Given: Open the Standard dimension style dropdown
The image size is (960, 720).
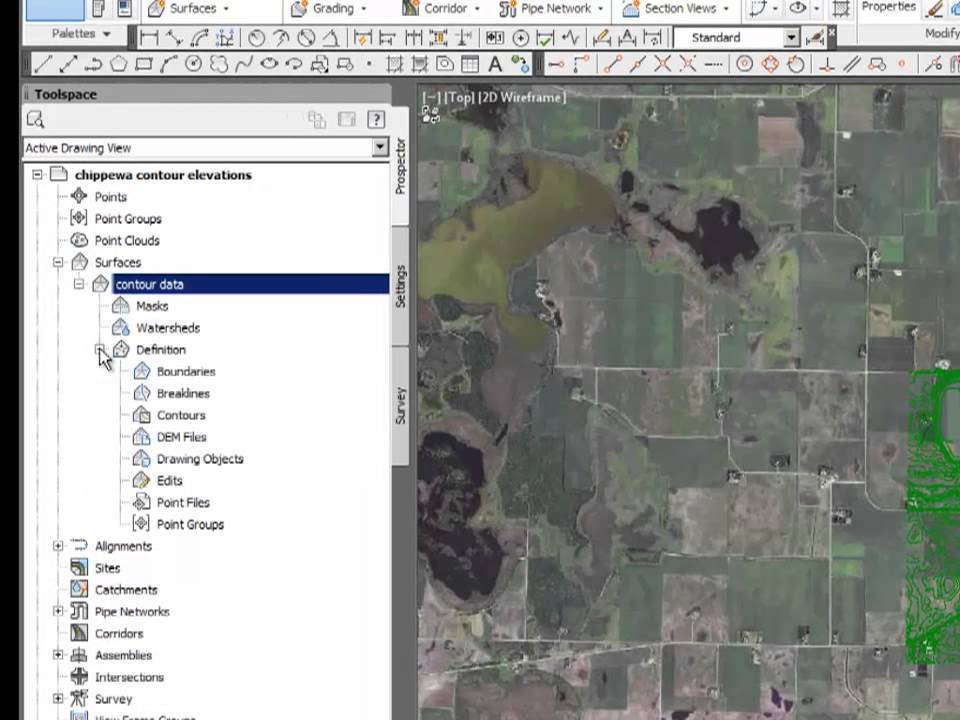Looking at the screenshot, I should [x=791, y=38].
